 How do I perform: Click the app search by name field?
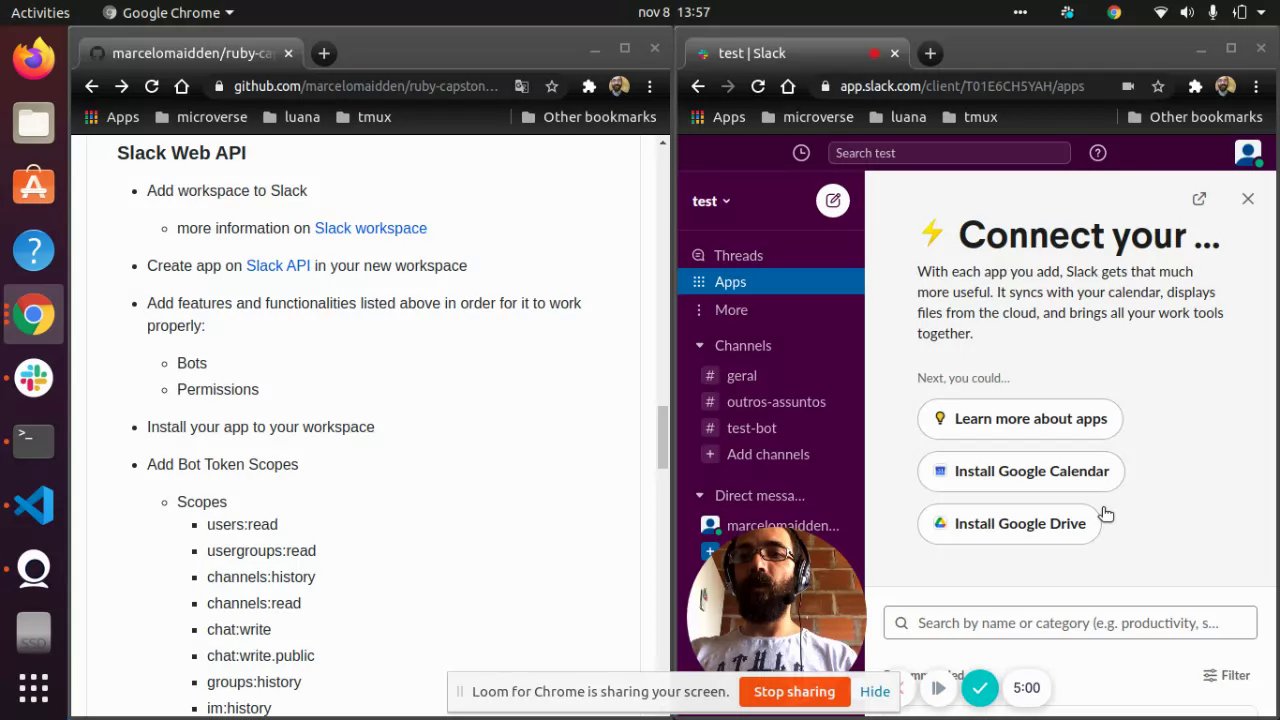point(1070,623)
